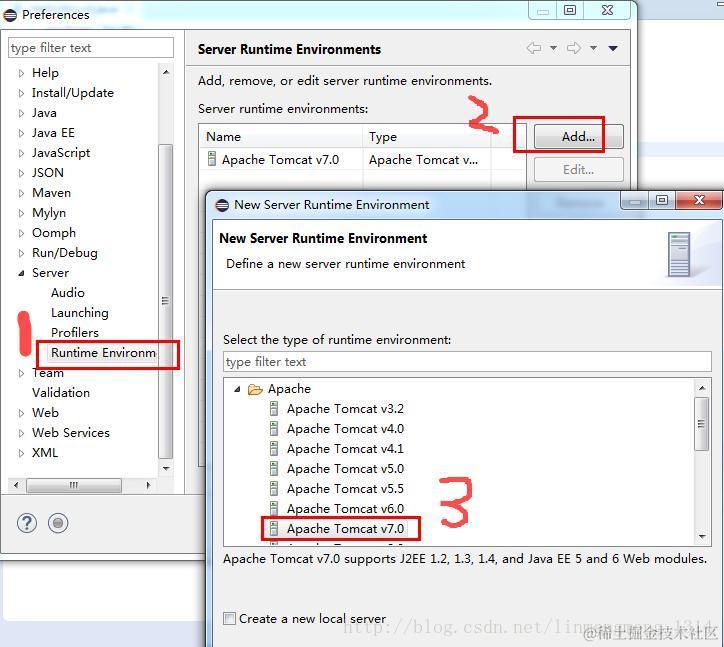Select Apache Tomcat v5.5 in the runtime type list
724x647 pixels.
(345, 489)
